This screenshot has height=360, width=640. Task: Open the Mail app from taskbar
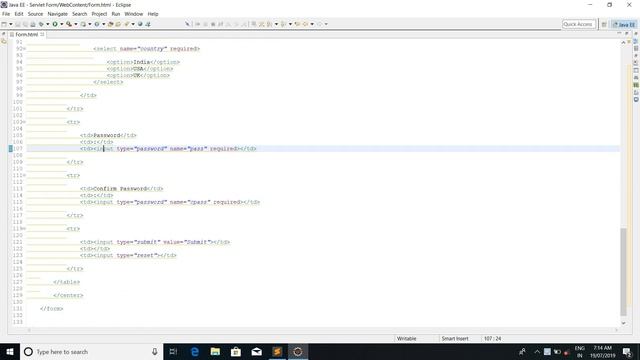(256, 352)
